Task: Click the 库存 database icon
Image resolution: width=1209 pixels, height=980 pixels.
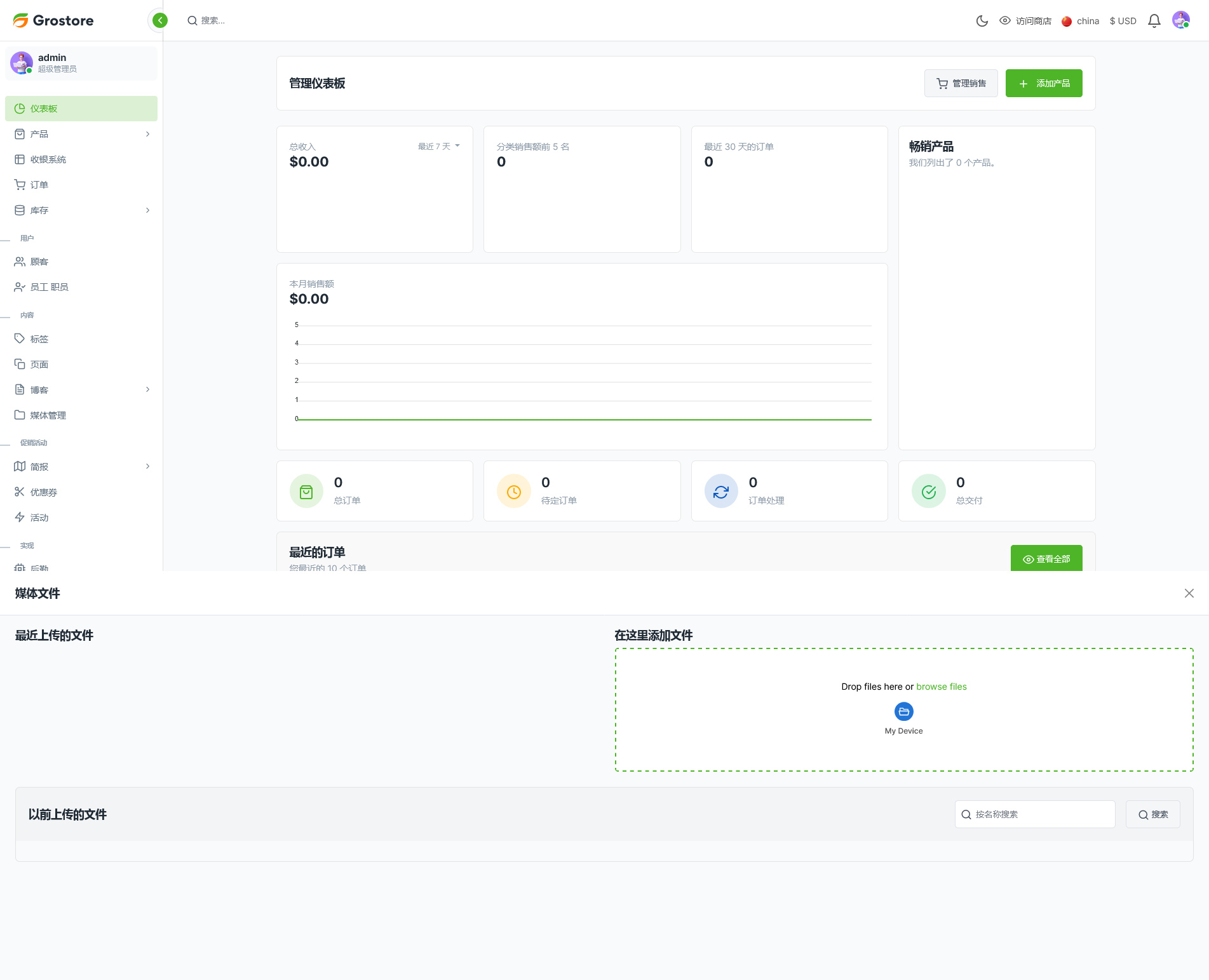Action: 20,210
